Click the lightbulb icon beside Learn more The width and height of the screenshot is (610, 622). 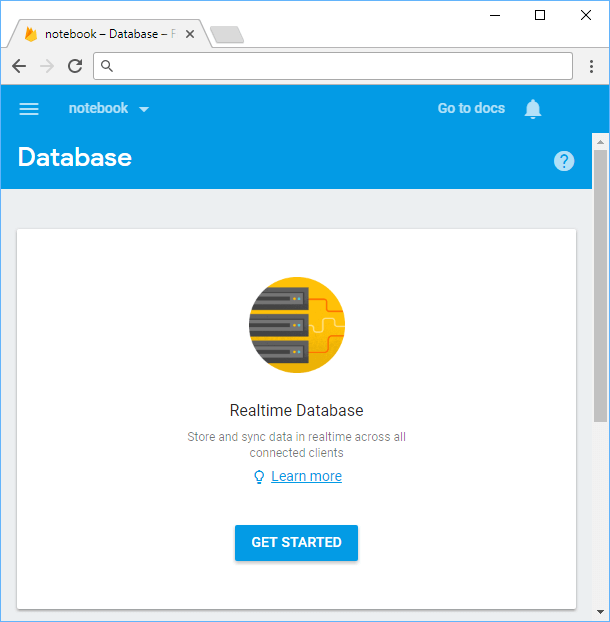259,476
